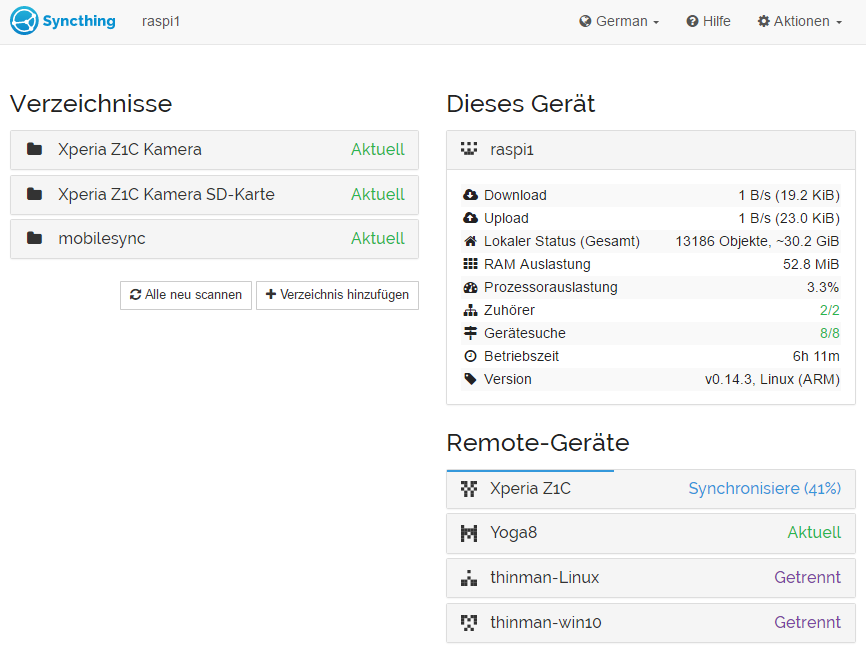Click the Zuhörer 2/2 listeners value
The image size is (866, 652).
829,310
